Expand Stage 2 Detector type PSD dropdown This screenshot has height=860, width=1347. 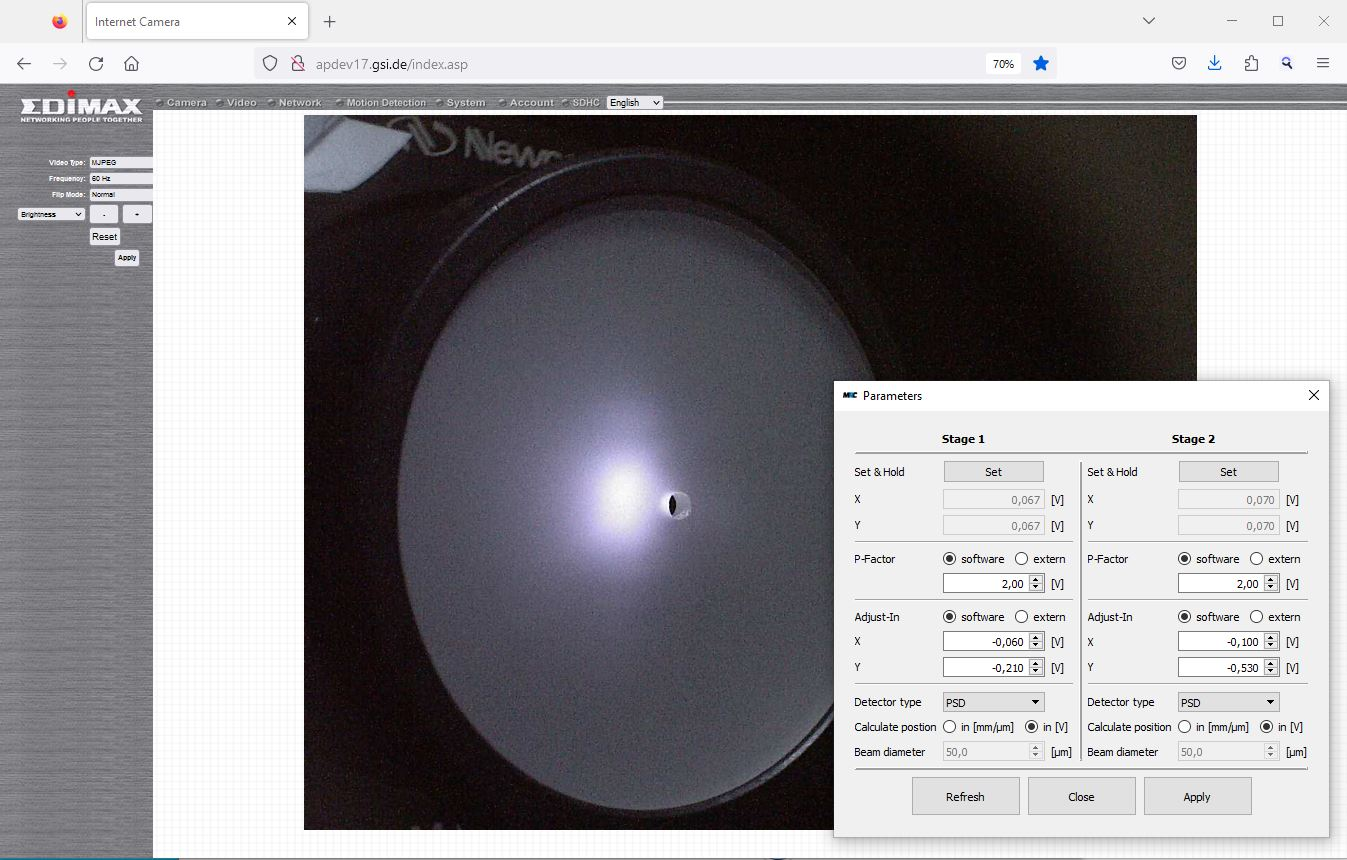[x=1228, y=702]
